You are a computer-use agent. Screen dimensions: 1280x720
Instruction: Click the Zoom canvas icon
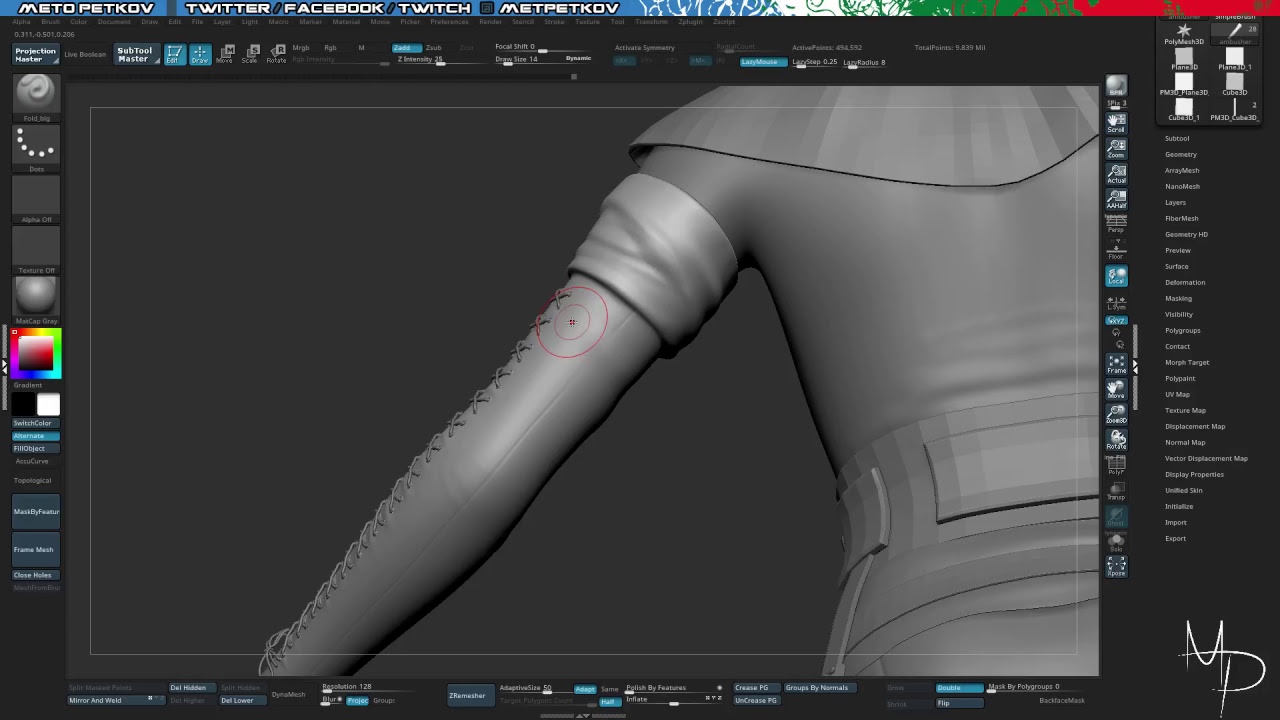click(x=1116, y=148)
